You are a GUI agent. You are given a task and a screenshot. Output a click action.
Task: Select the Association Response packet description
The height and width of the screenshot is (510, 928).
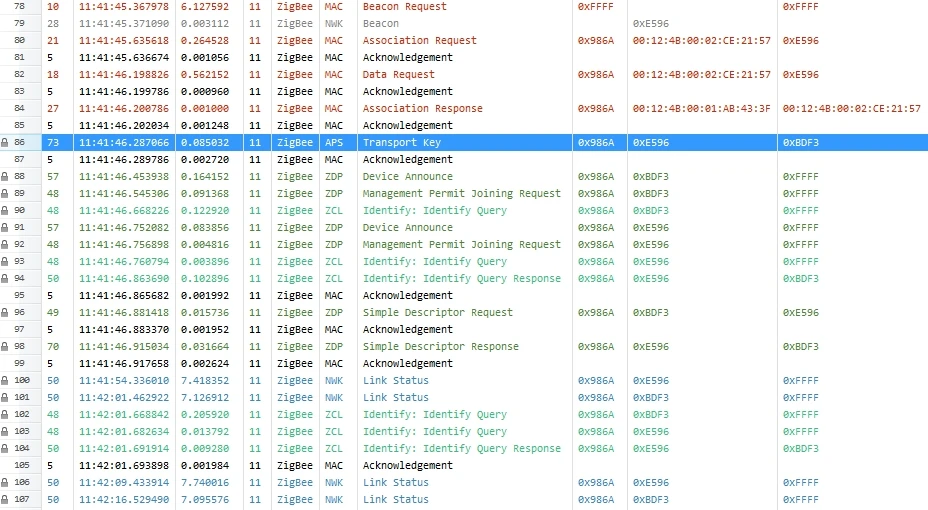(423, 108)
